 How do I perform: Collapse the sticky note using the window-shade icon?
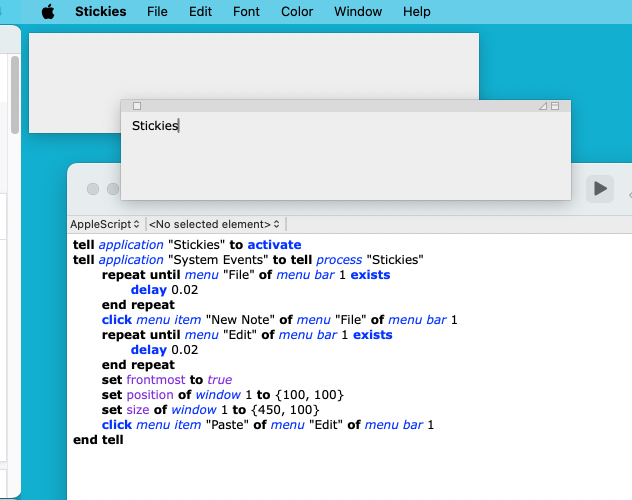pos(555,106)
